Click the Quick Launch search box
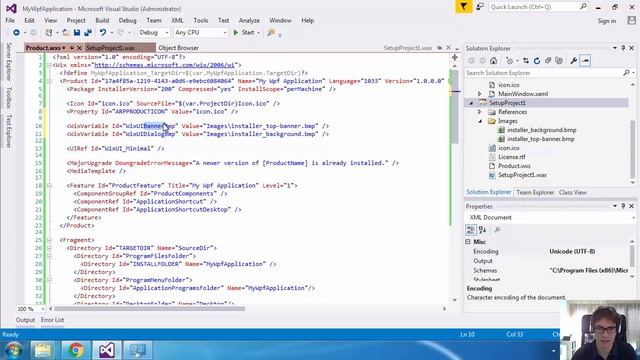 [x=538, y=7]
